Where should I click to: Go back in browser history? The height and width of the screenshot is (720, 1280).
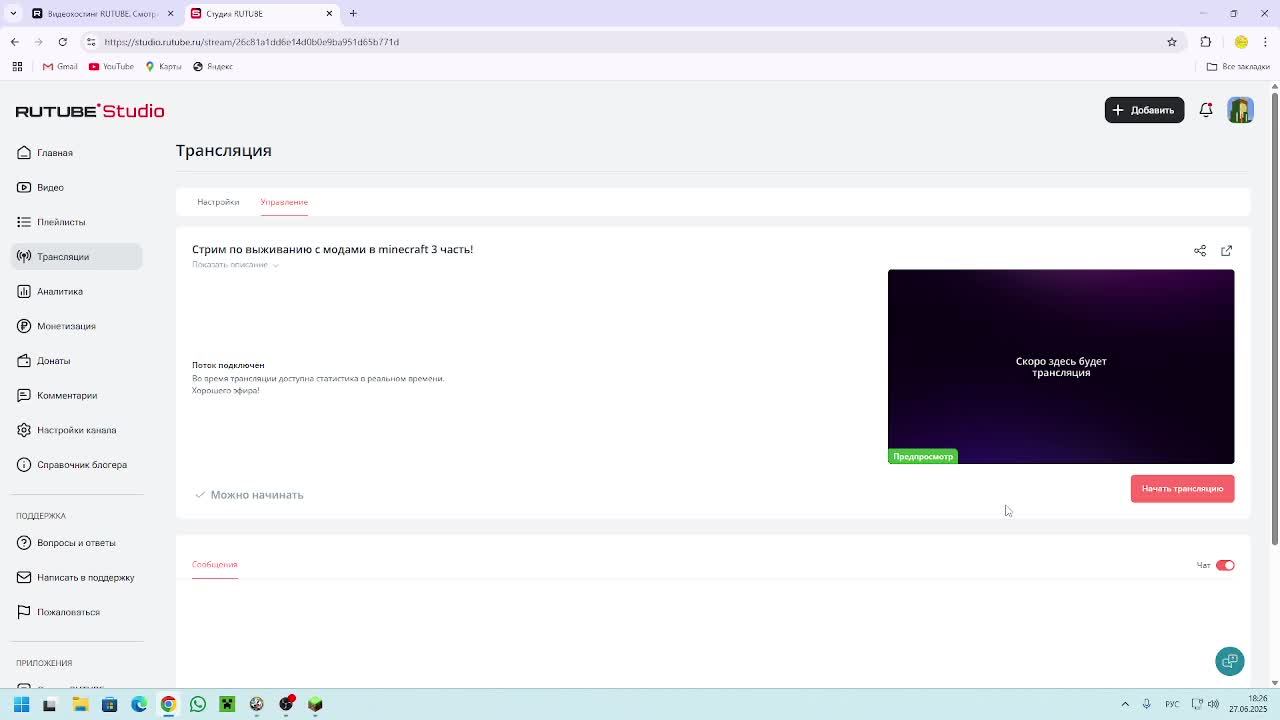[x=15, y=42]
